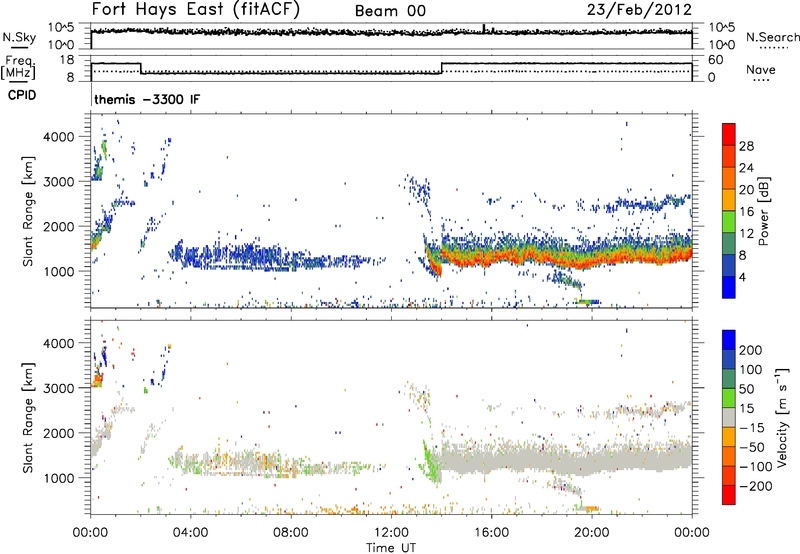
Task: Click the Velocity panel 'Slant Range [km]' label
Action: tap(28, 418)
